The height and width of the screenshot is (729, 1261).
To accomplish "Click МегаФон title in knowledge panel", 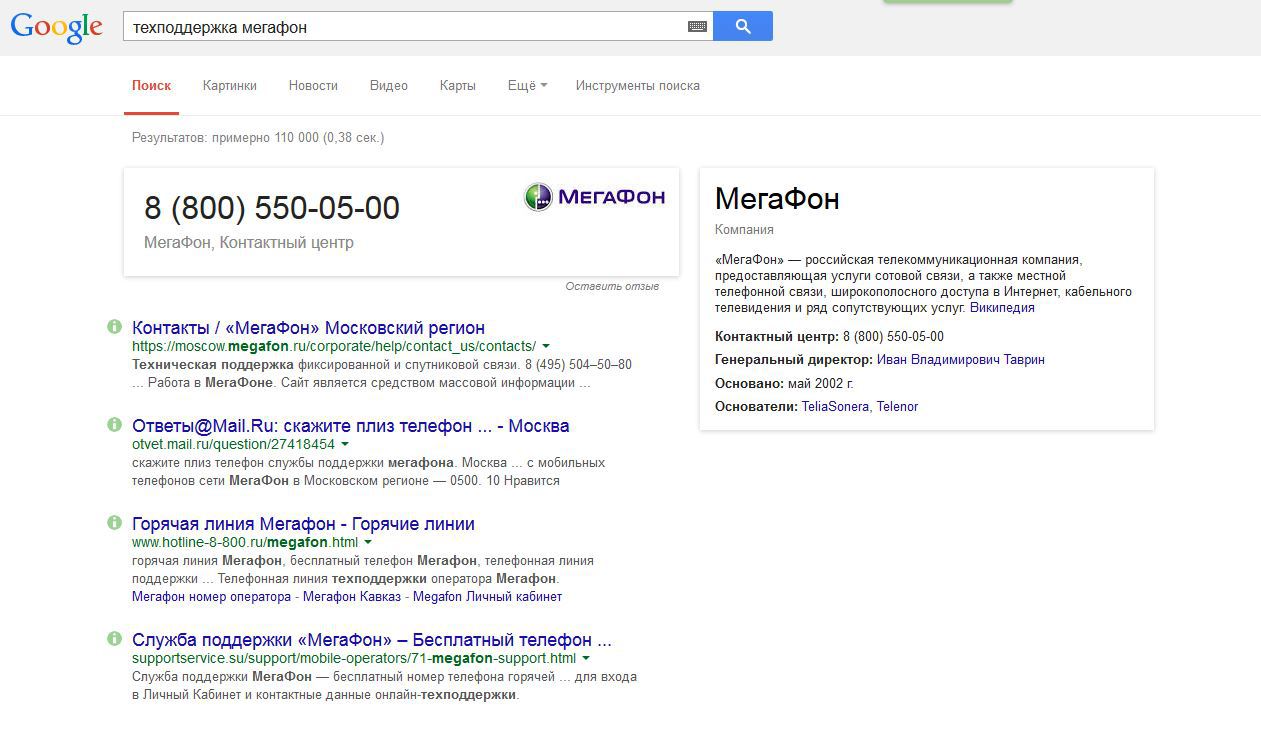I will [x=777, y=198].
